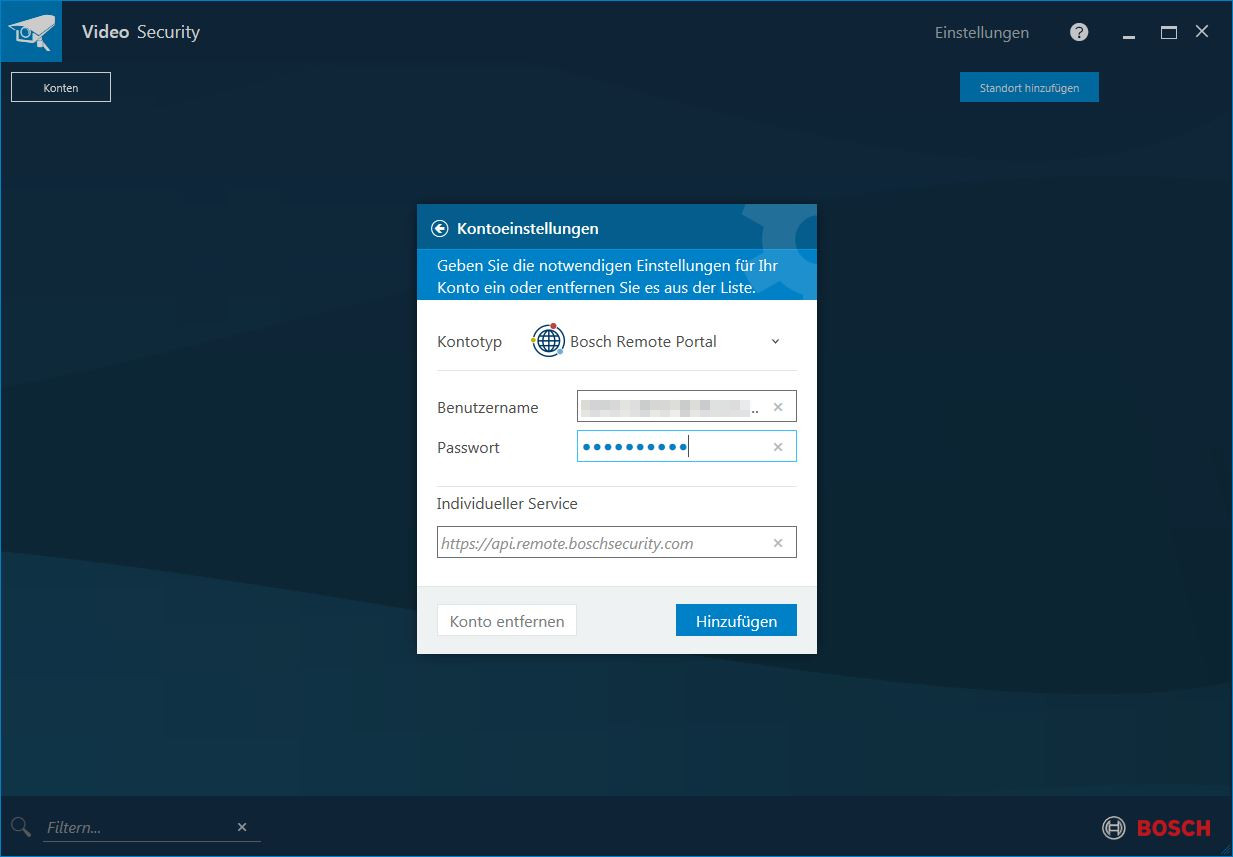This screenshot has height=857, width=1233.
Task: Click the Filtern search field
Action: click(120, 827)
